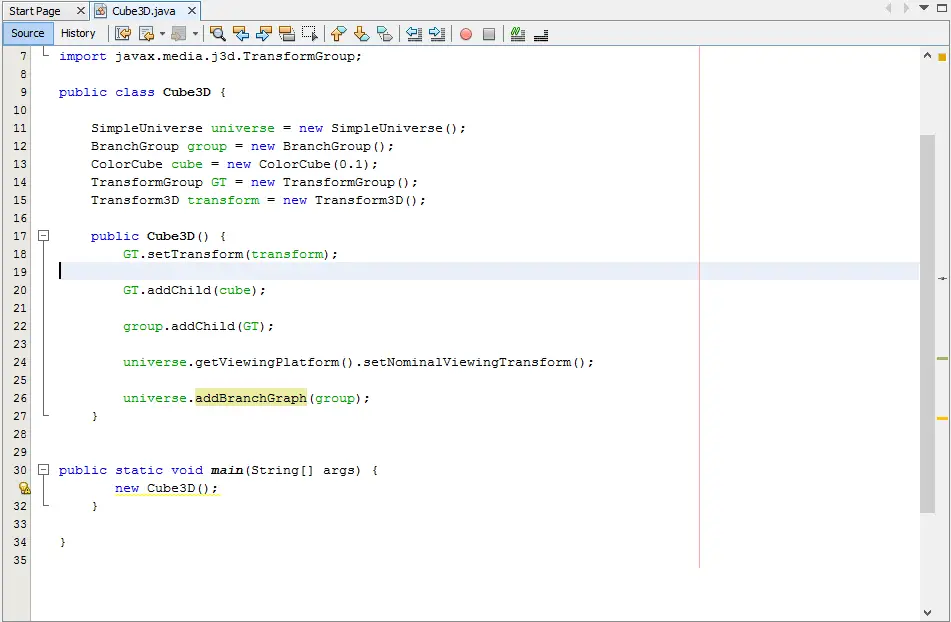Open the History view of Cube3D.java

78,33
